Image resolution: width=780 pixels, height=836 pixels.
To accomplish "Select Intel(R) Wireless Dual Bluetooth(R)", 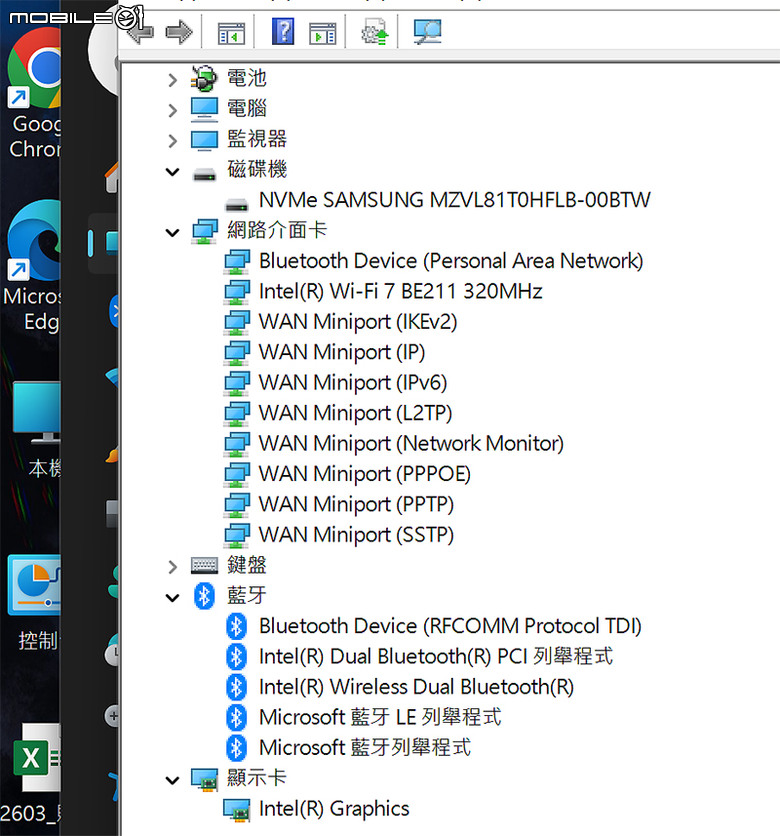I will point(416,687).
